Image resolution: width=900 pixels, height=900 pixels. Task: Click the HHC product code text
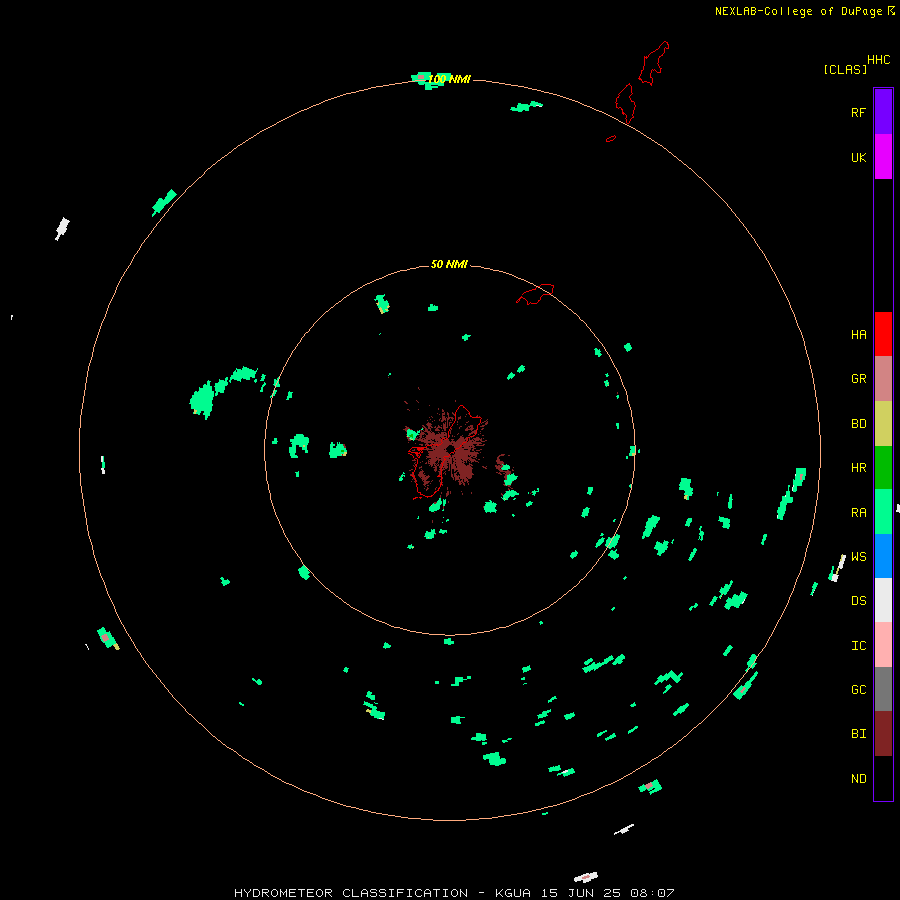(878, 60)
